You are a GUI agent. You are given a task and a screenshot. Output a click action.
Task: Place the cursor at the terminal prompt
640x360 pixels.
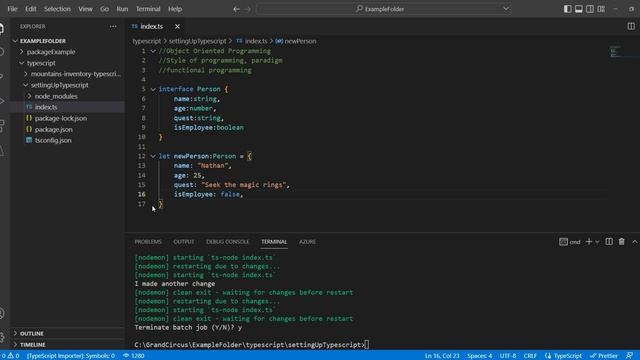point(367,345)
